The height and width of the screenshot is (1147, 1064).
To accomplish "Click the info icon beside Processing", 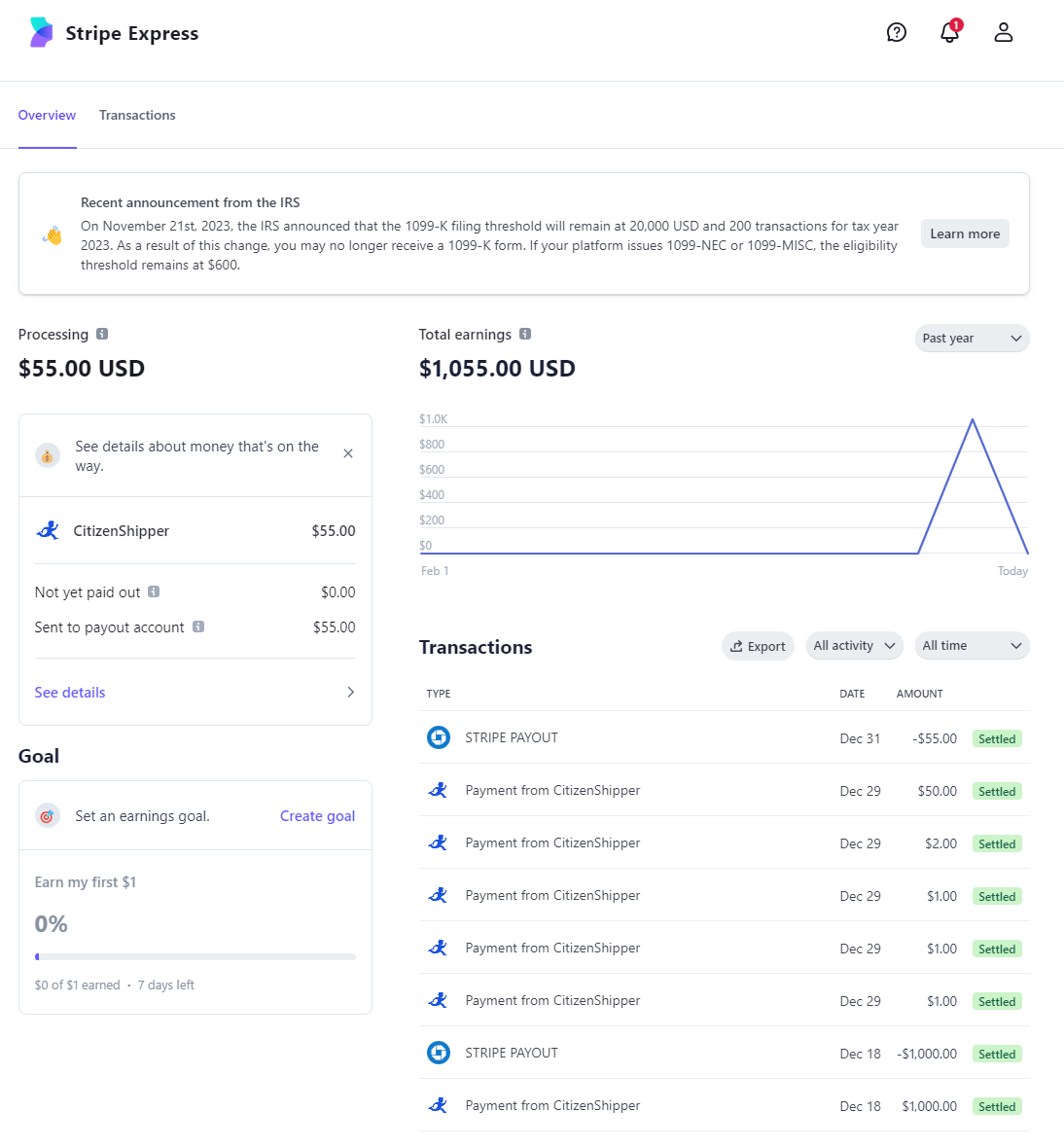I will pos(102,334).
